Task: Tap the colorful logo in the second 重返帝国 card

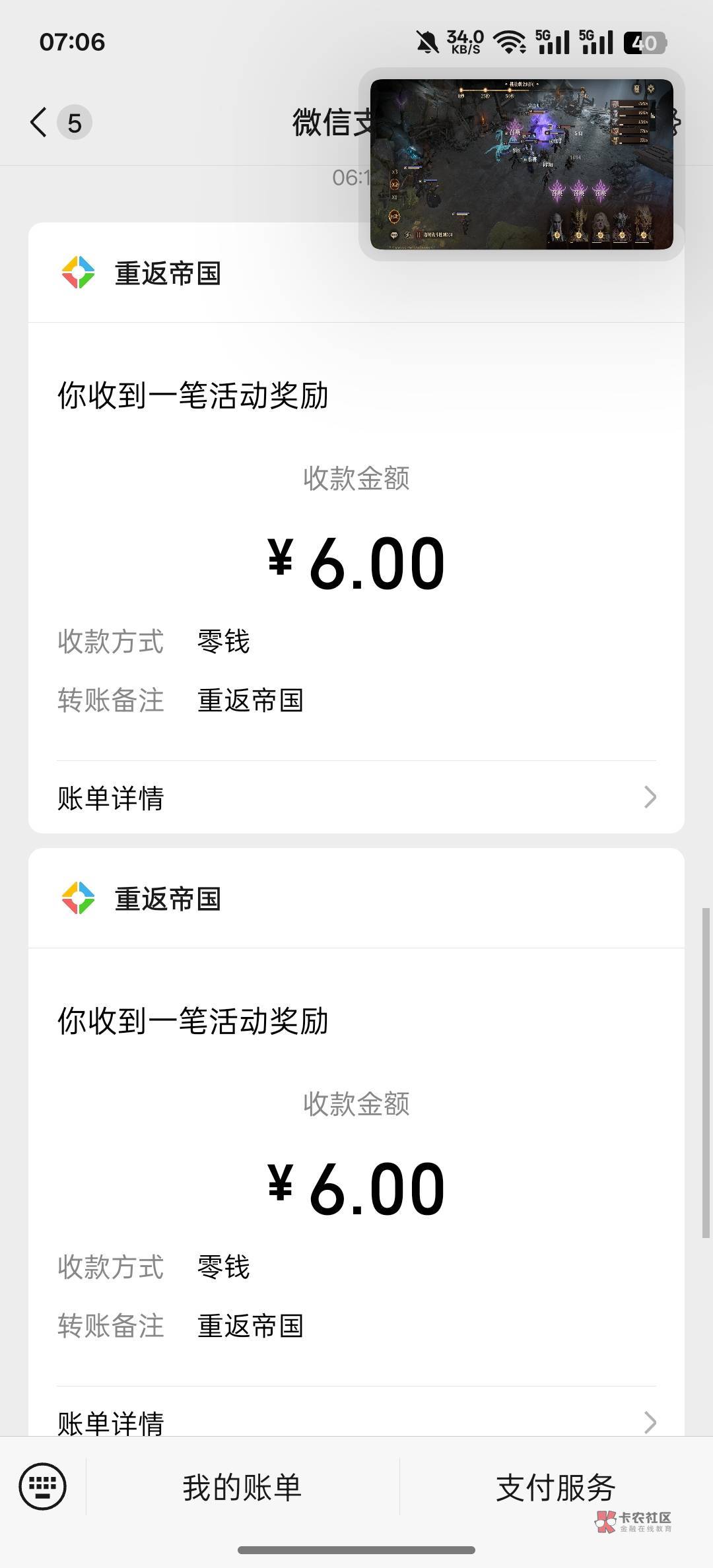Action: click(x=78, y=898)
